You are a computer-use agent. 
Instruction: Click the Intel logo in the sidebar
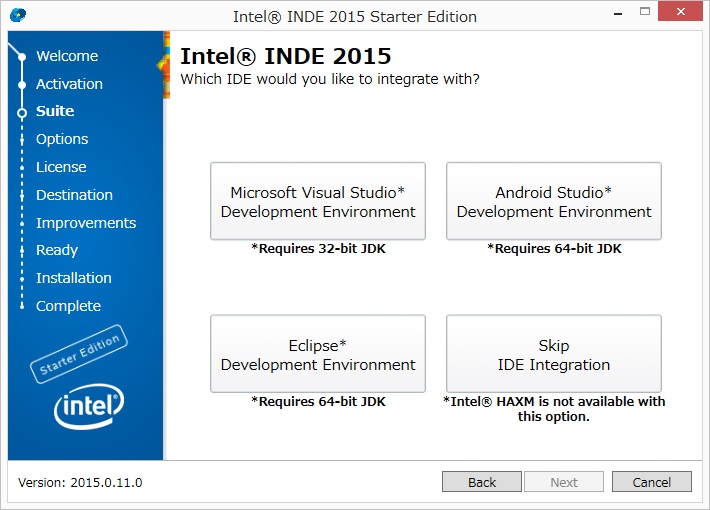(88, 405)
